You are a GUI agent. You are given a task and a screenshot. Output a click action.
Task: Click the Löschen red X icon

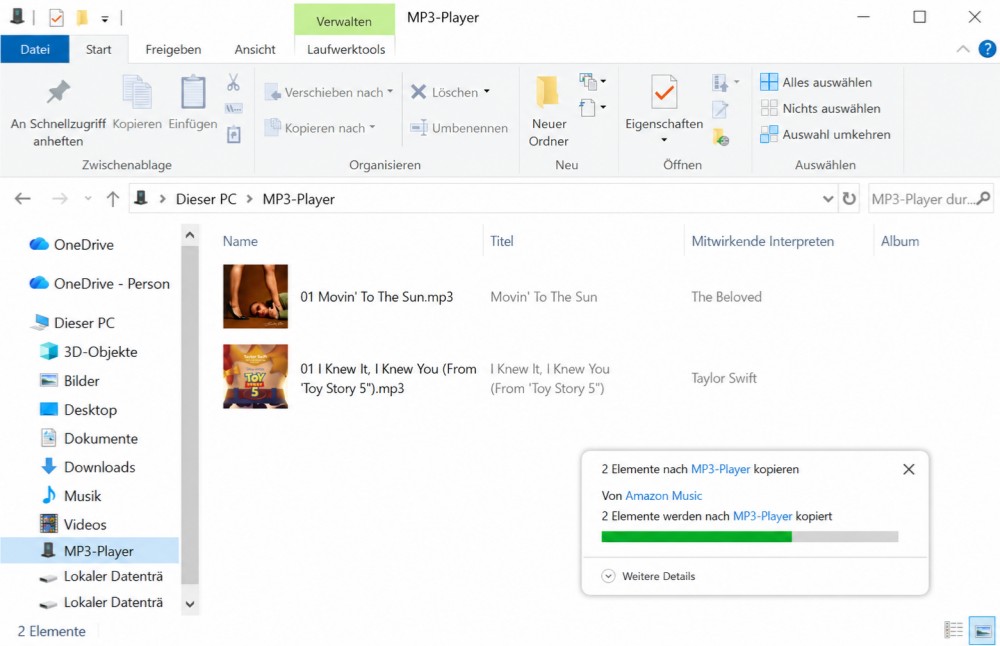click(418, 92)
